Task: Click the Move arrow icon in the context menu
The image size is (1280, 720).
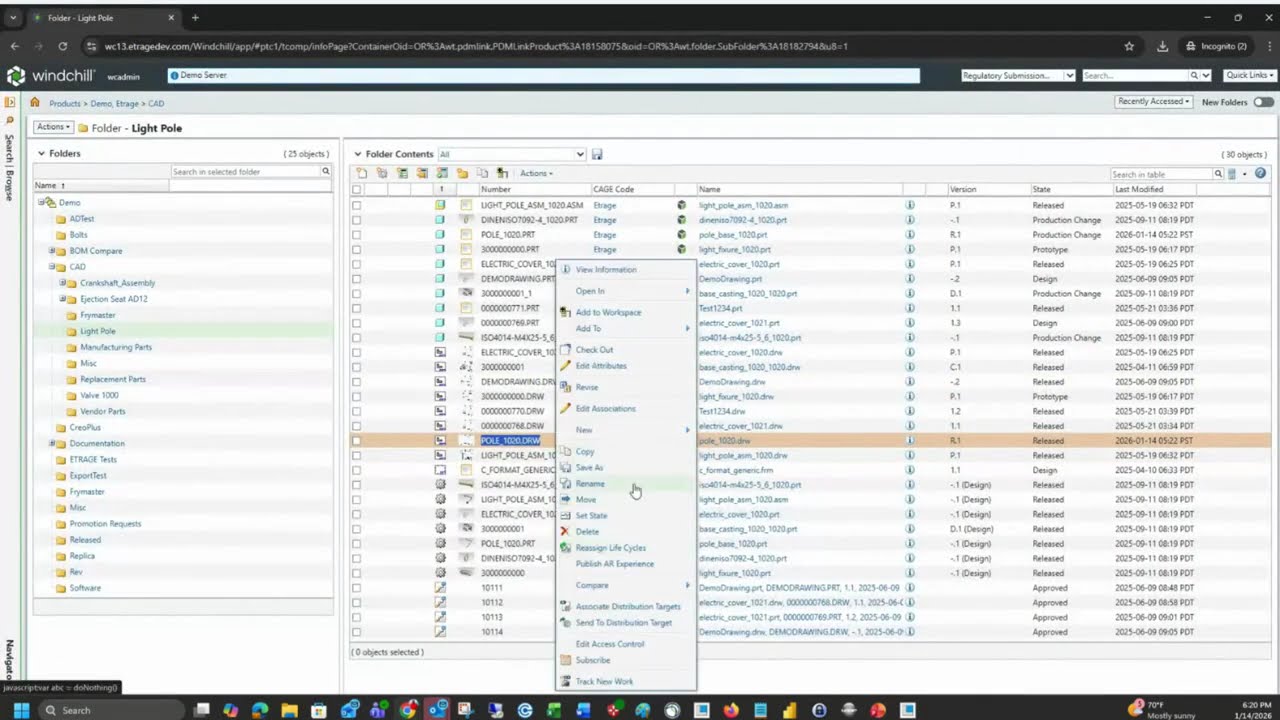Action: (x=565, y=499)
